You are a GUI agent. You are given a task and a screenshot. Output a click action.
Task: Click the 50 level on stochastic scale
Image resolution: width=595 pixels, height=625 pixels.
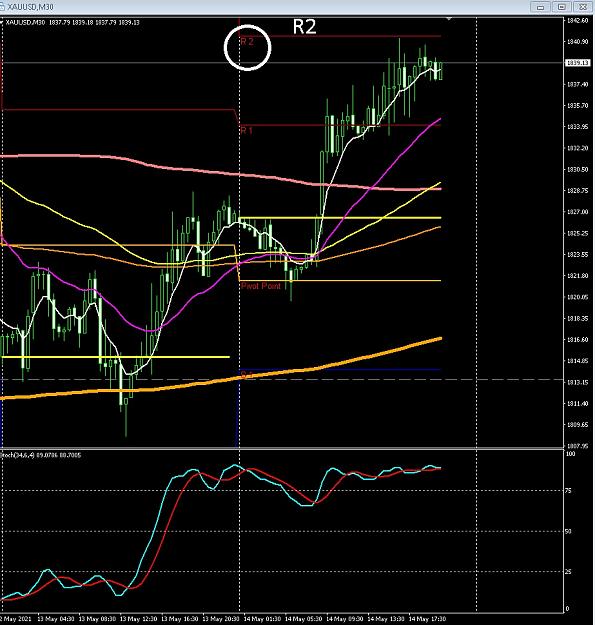568,531
